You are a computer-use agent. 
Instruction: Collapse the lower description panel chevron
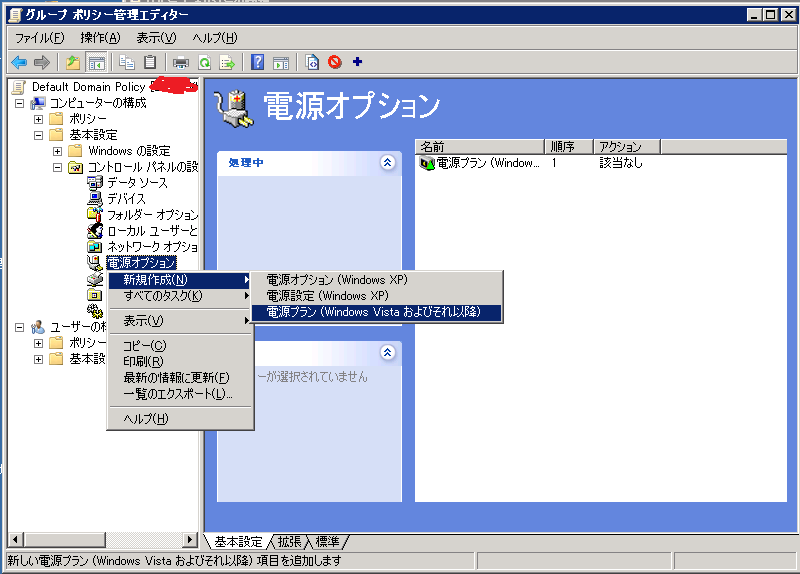click(x=387, y=353)
